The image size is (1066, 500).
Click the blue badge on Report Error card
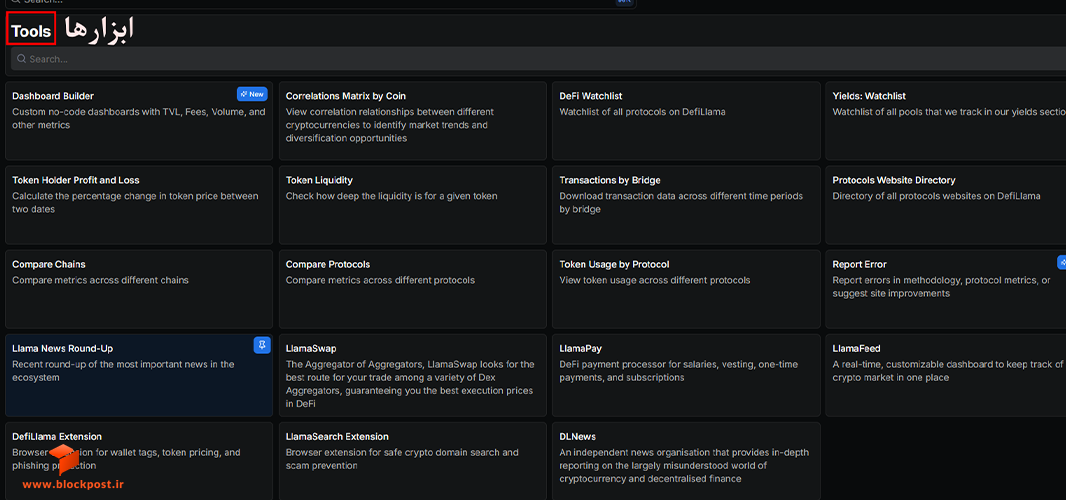[x=1061, y=262]
